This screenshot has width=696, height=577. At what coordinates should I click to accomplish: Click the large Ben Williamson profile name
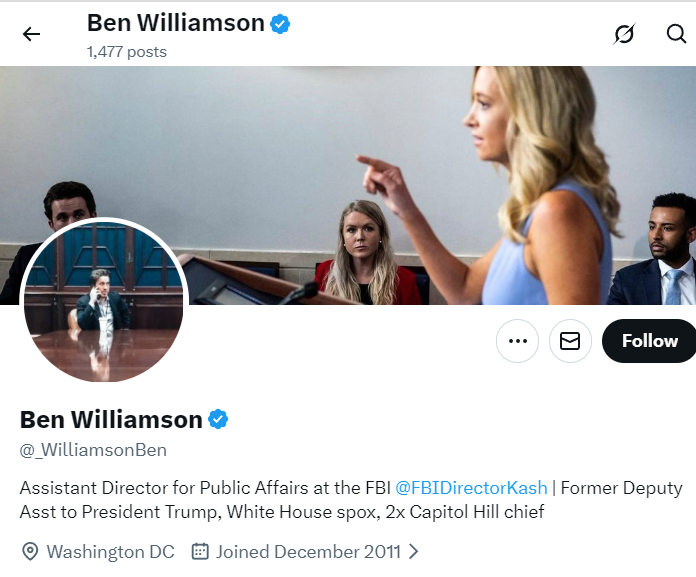tap(111, 419)
